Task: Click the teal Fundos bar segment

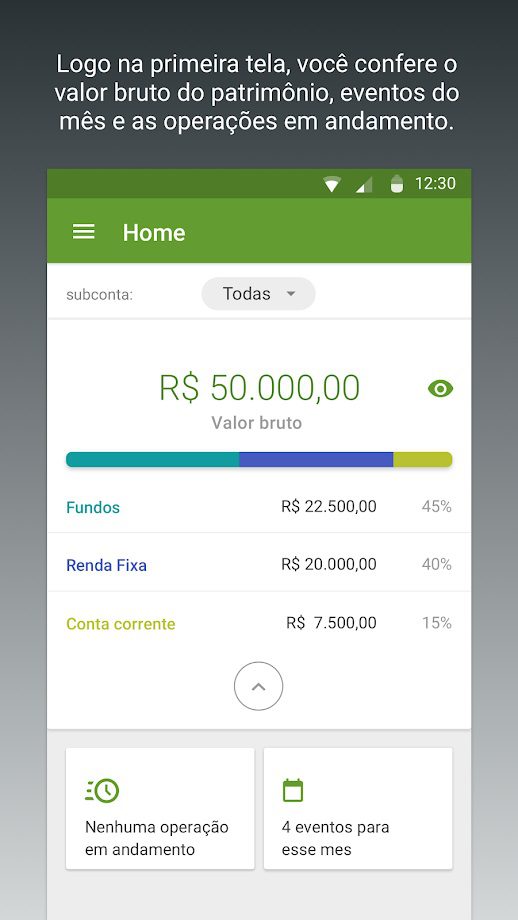Action: coord(153,459)
